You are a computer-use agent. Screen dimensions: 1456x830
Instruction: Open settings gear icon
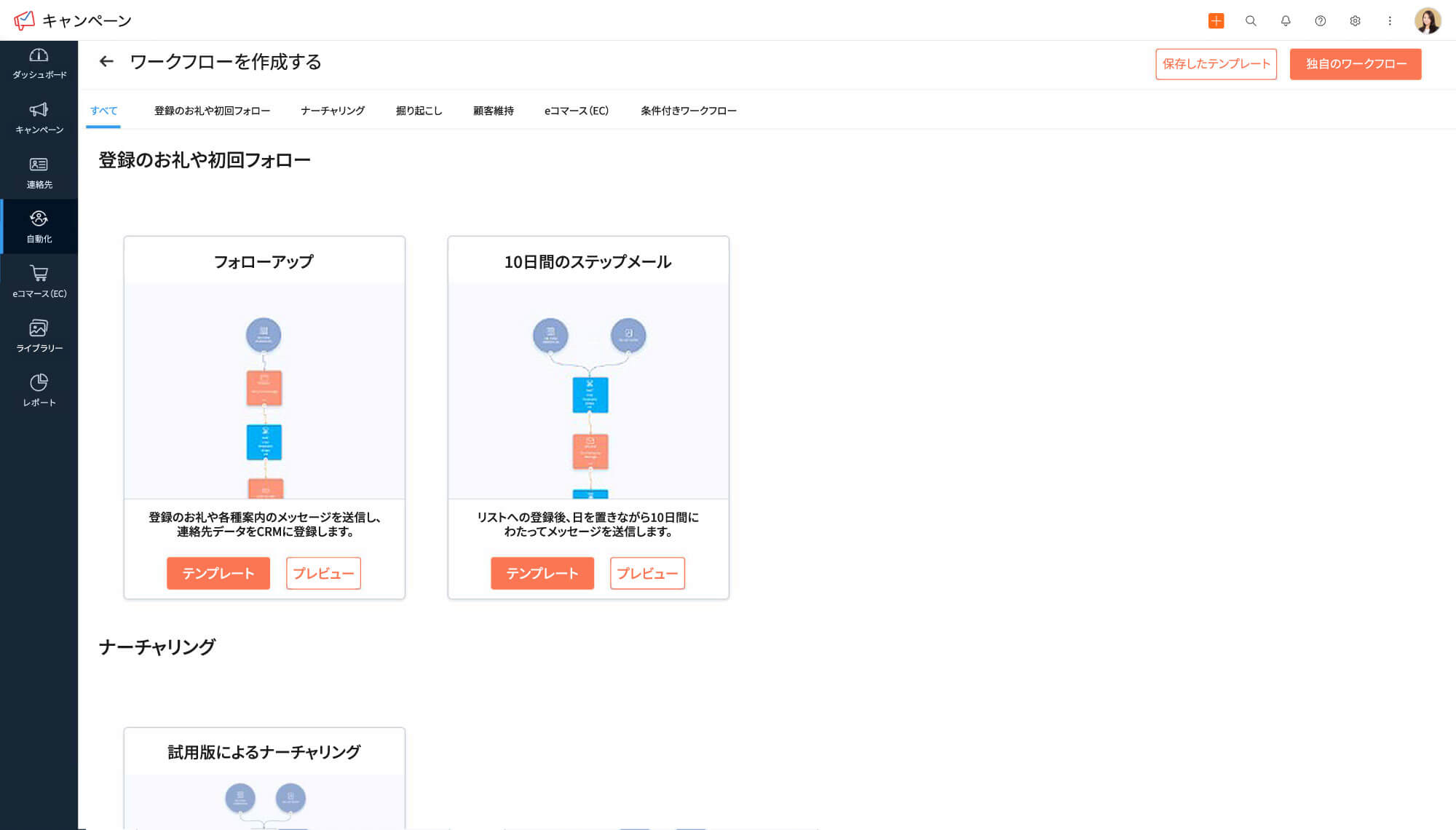click(x=1355, y=20)
